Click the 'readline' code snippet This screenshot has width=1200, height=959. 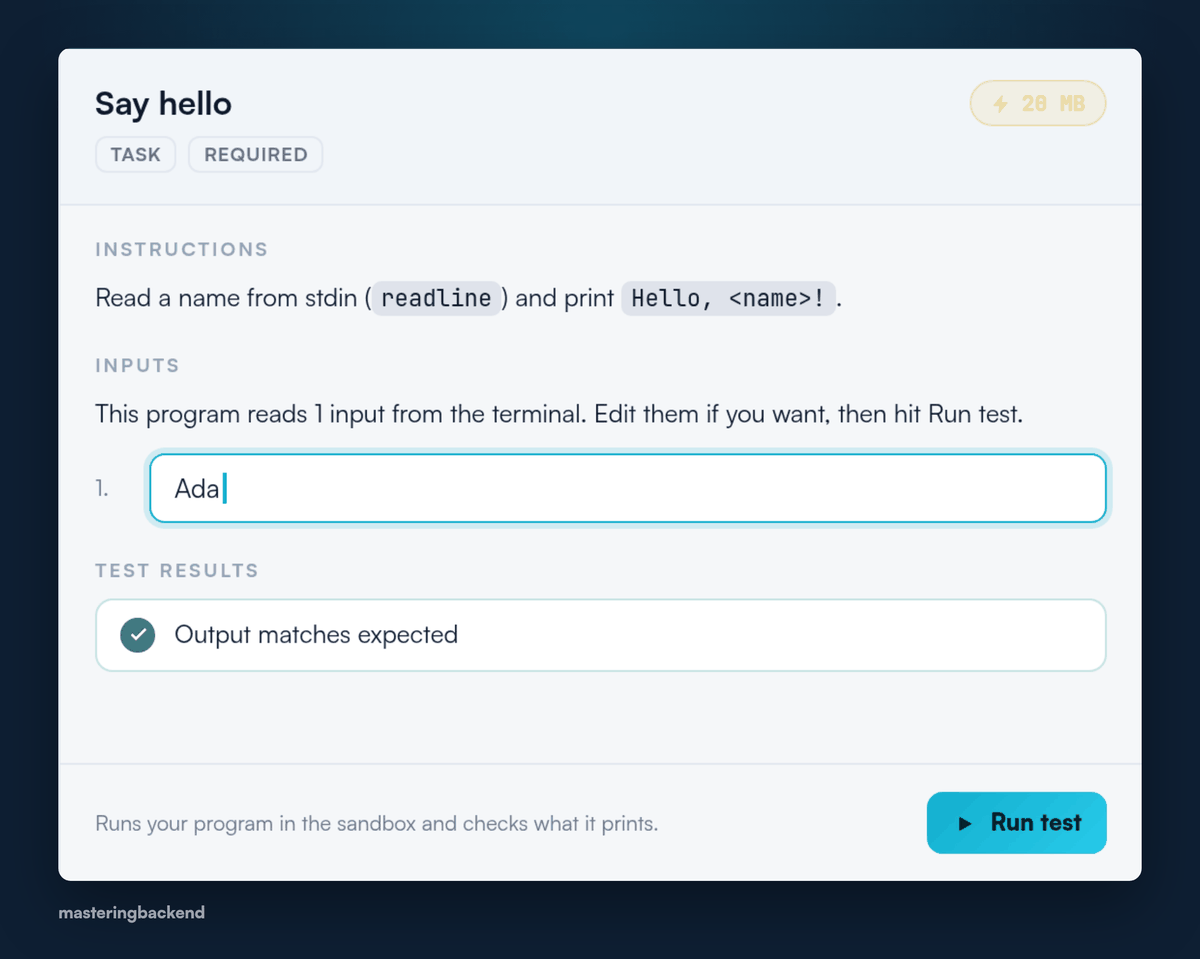[x=436, y=298]
